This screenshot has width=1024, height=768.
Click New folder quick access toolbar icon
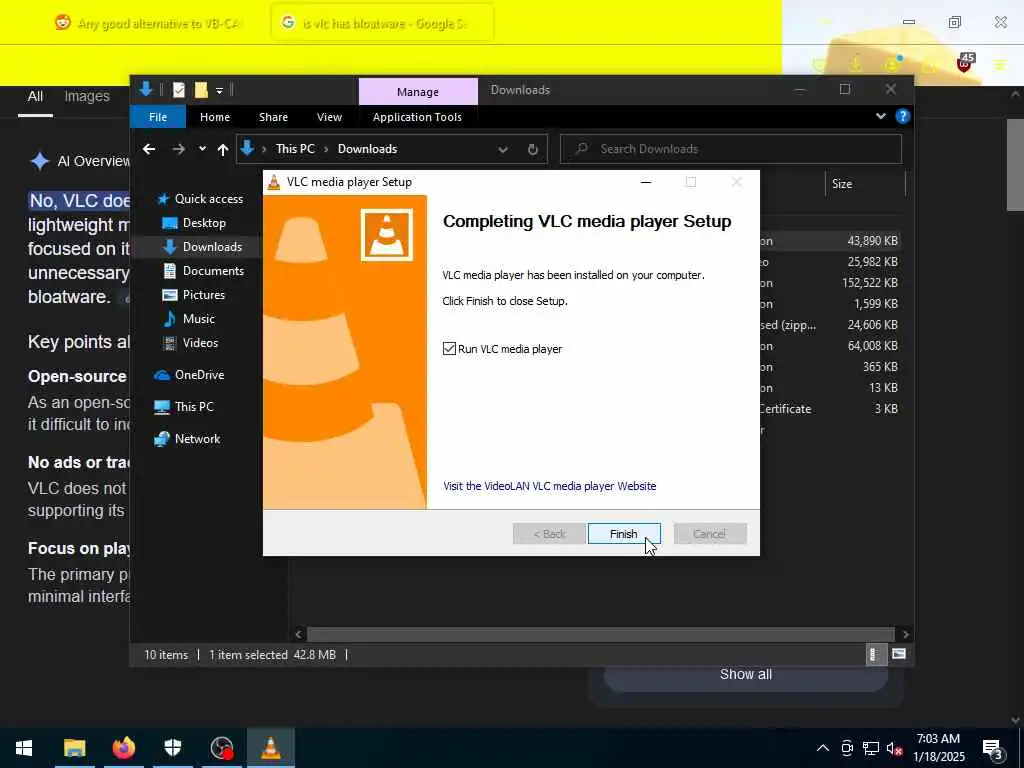point(201,90)
